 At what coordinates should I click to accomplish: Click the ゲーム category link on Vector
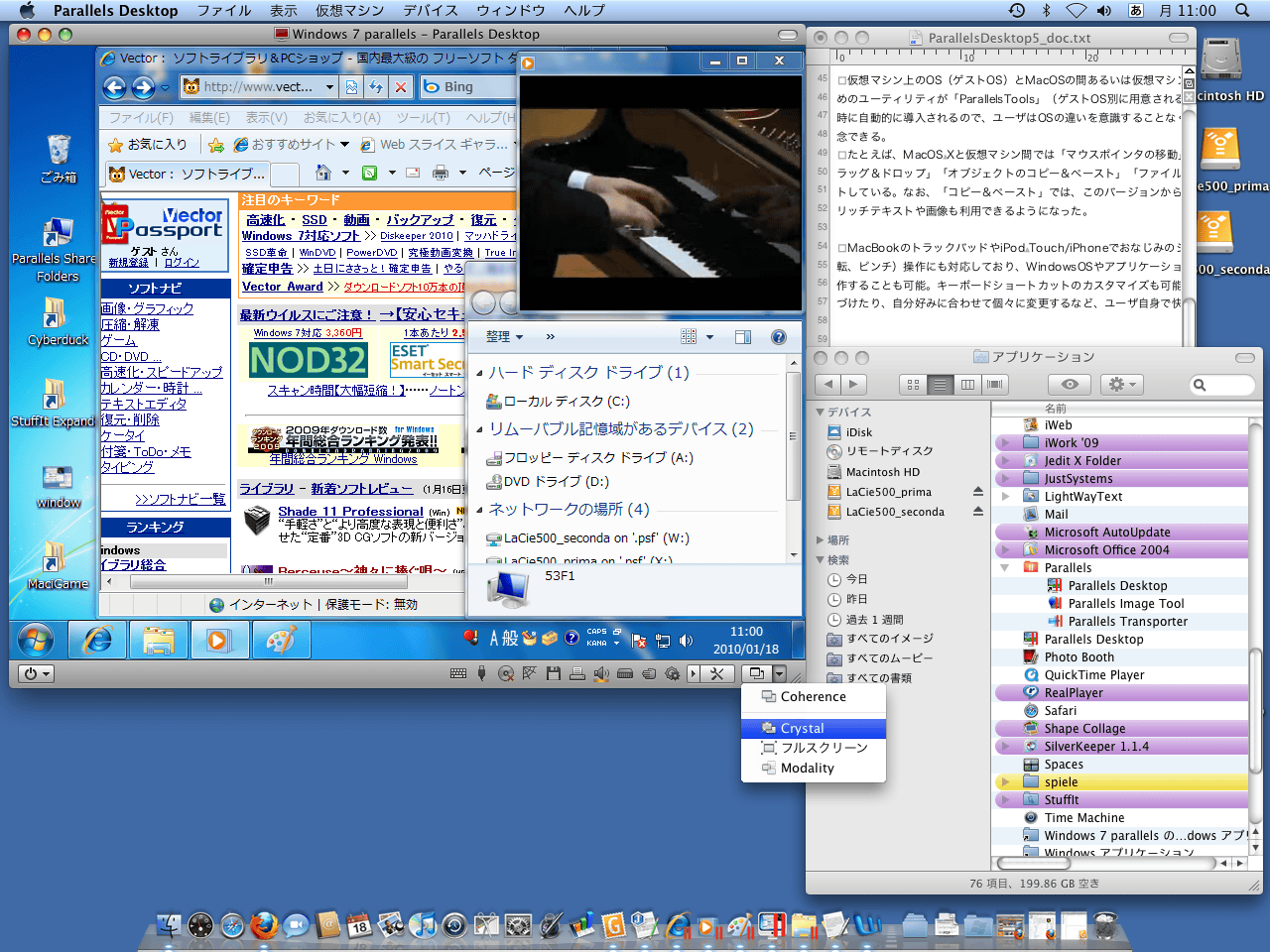pyautogui.click(x=118, y=340)
